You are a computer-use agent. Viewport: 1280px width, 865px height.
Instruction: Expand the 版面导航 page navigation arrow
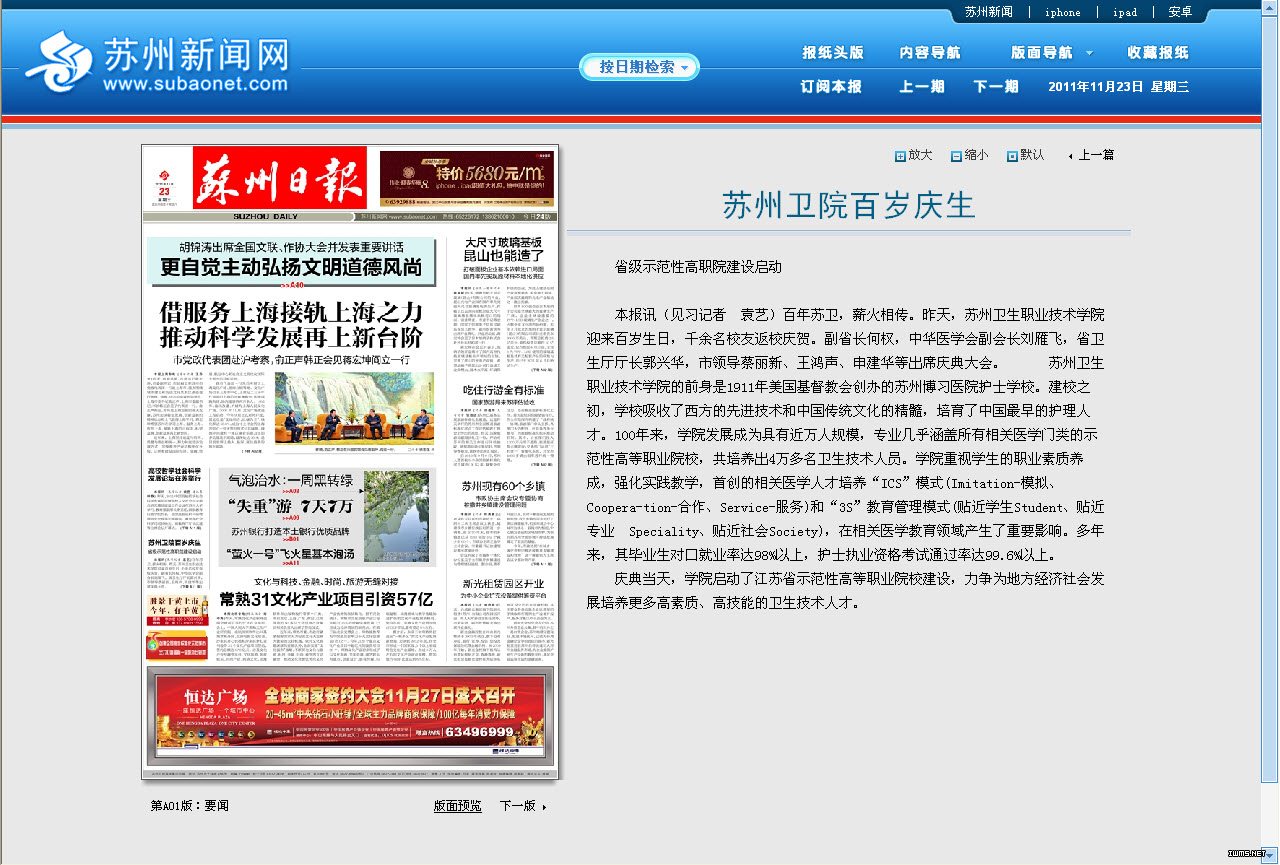pos(1089,53)
